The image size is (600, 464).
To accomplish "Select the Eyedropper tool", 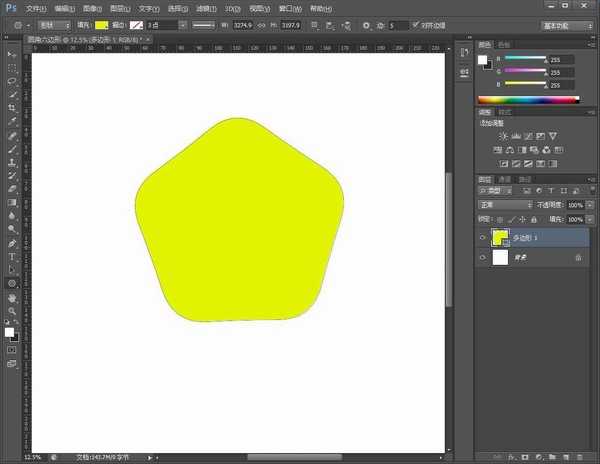I will click(12, 121).
